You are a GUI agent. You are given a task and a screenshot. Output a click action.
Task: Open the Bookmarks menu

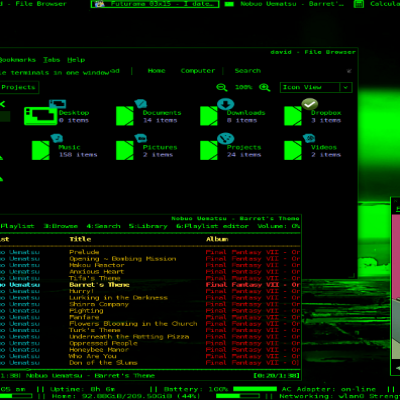point(17,60)
